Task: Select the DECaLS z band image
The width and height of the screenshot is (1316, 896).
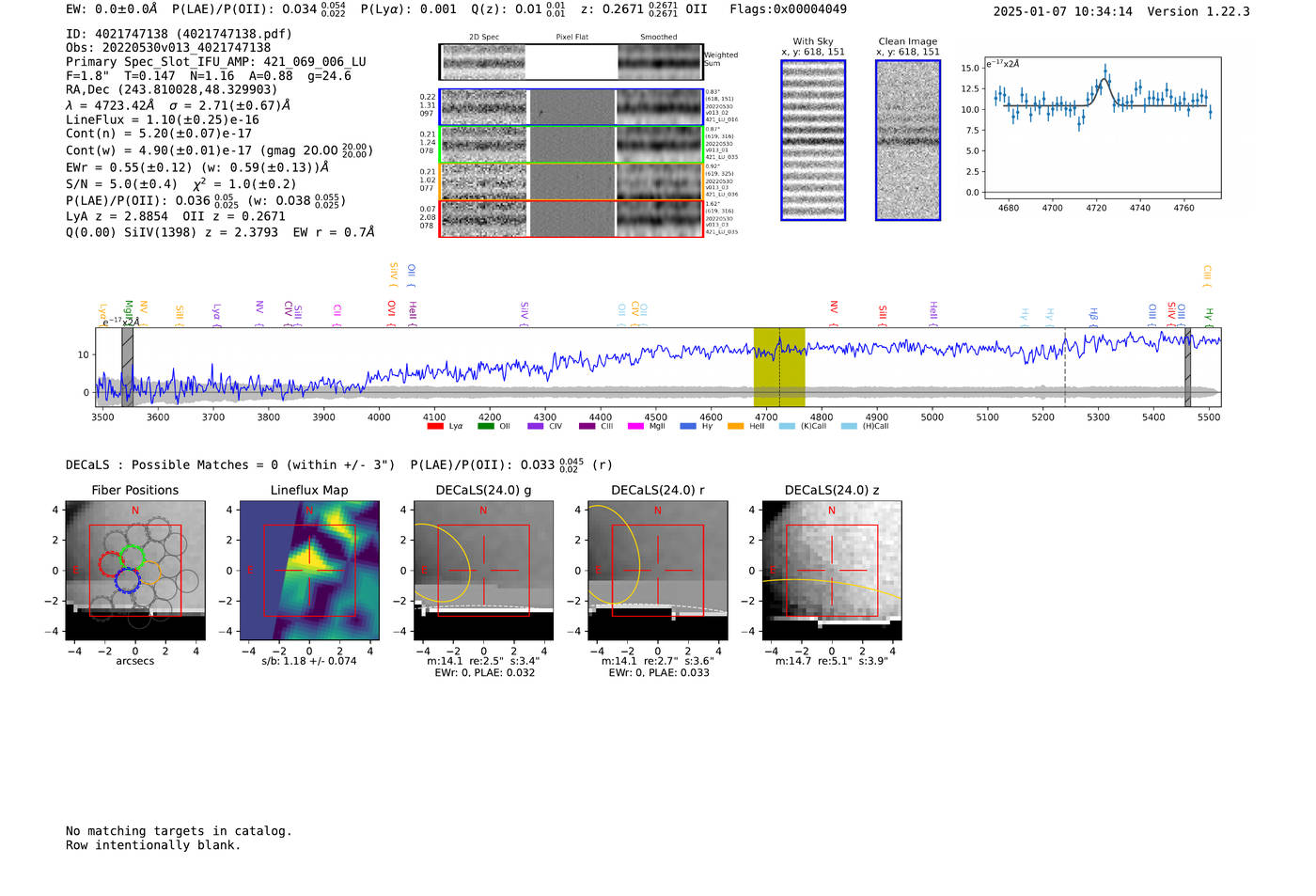Action: coord(832,571)
